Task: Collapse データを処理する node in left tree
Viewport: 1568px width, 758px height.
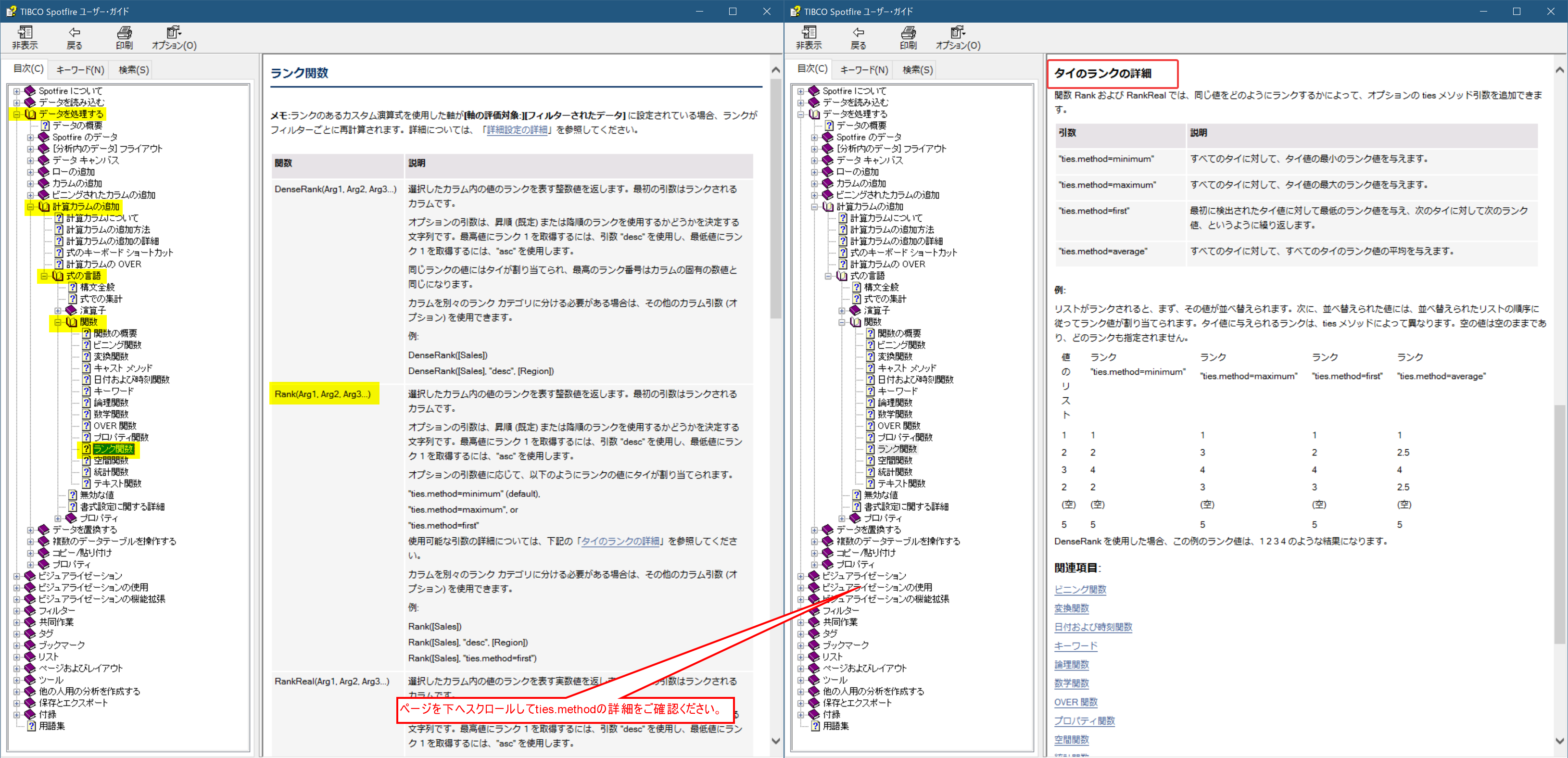Action: coord(16,114)
